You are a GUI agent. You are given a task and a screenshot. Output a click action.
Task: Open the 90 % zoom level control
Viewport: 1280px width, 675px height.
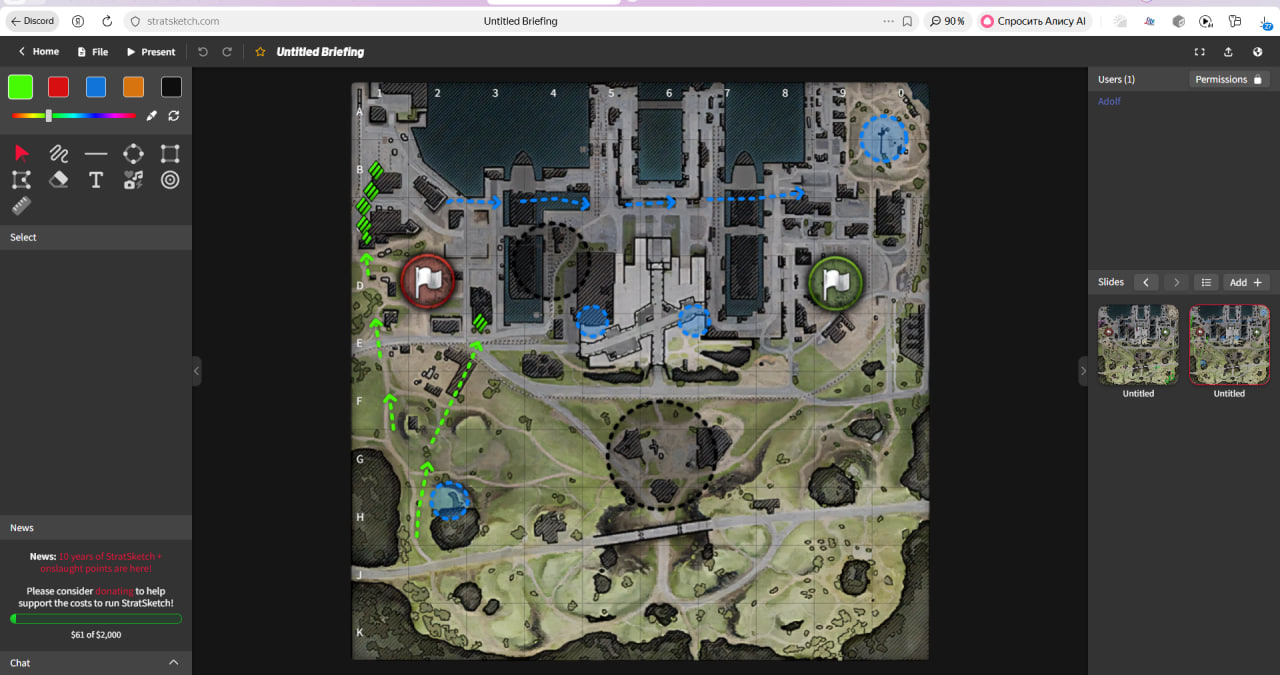pos(947,21)
